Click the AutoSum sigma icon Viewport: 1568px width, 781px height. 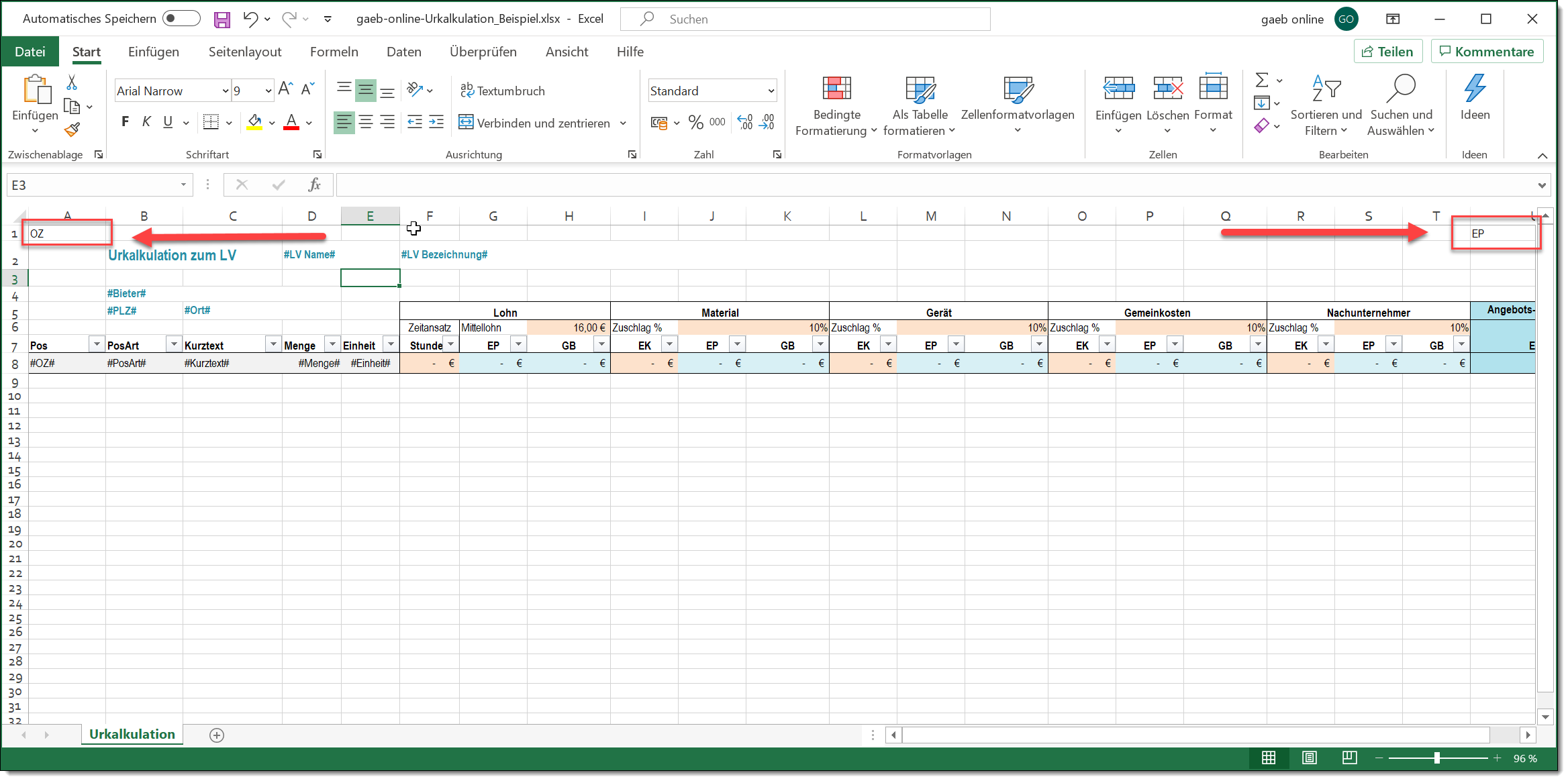pos(1262,81)
